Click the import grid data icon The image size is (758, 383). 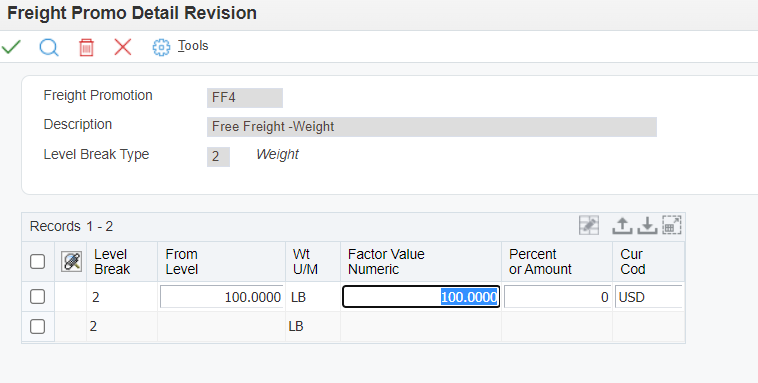click(647, 225)
